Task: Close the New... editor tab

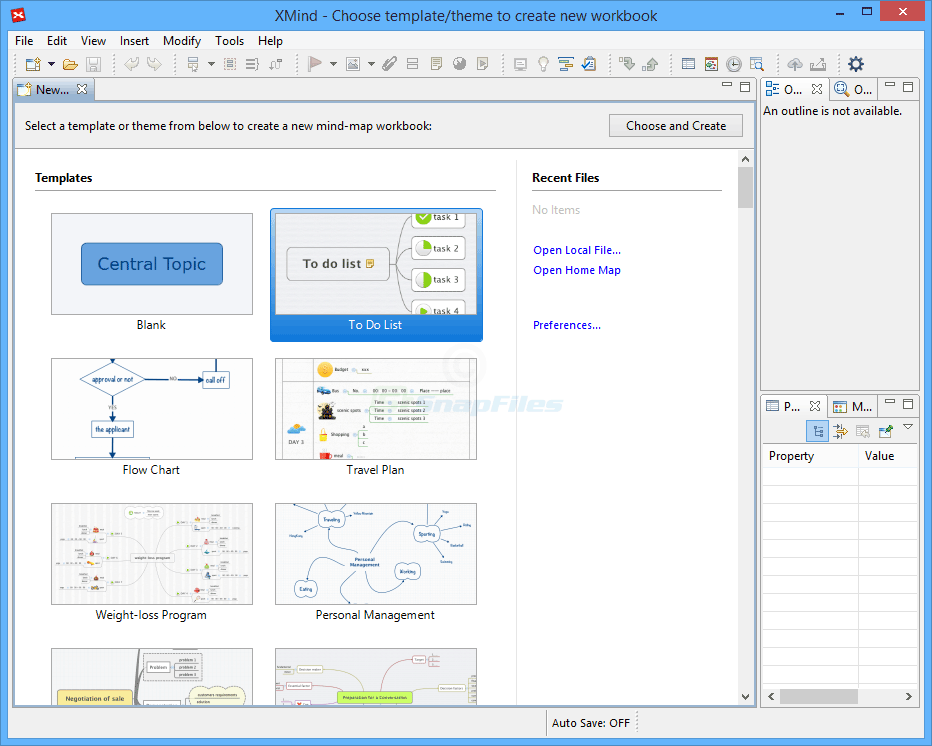Action: coord(82,89)
